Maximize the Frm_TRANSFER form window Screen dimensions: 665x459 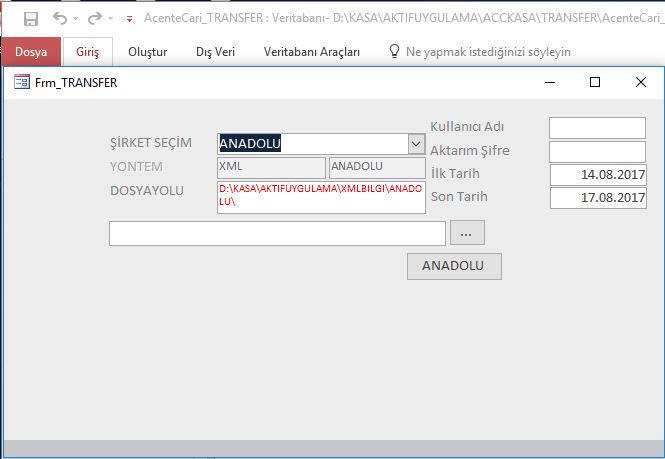point(595,83)
